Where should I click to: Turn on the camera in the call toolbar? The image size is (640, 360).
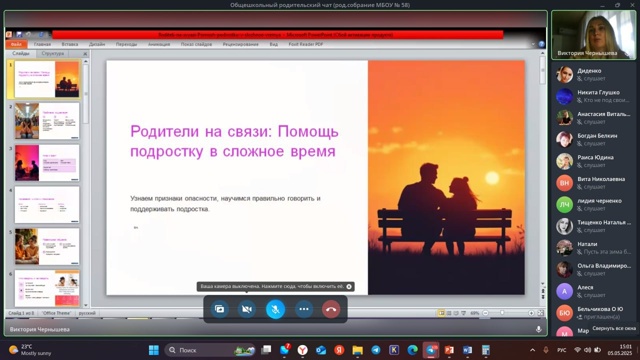[x=247, y=309]
